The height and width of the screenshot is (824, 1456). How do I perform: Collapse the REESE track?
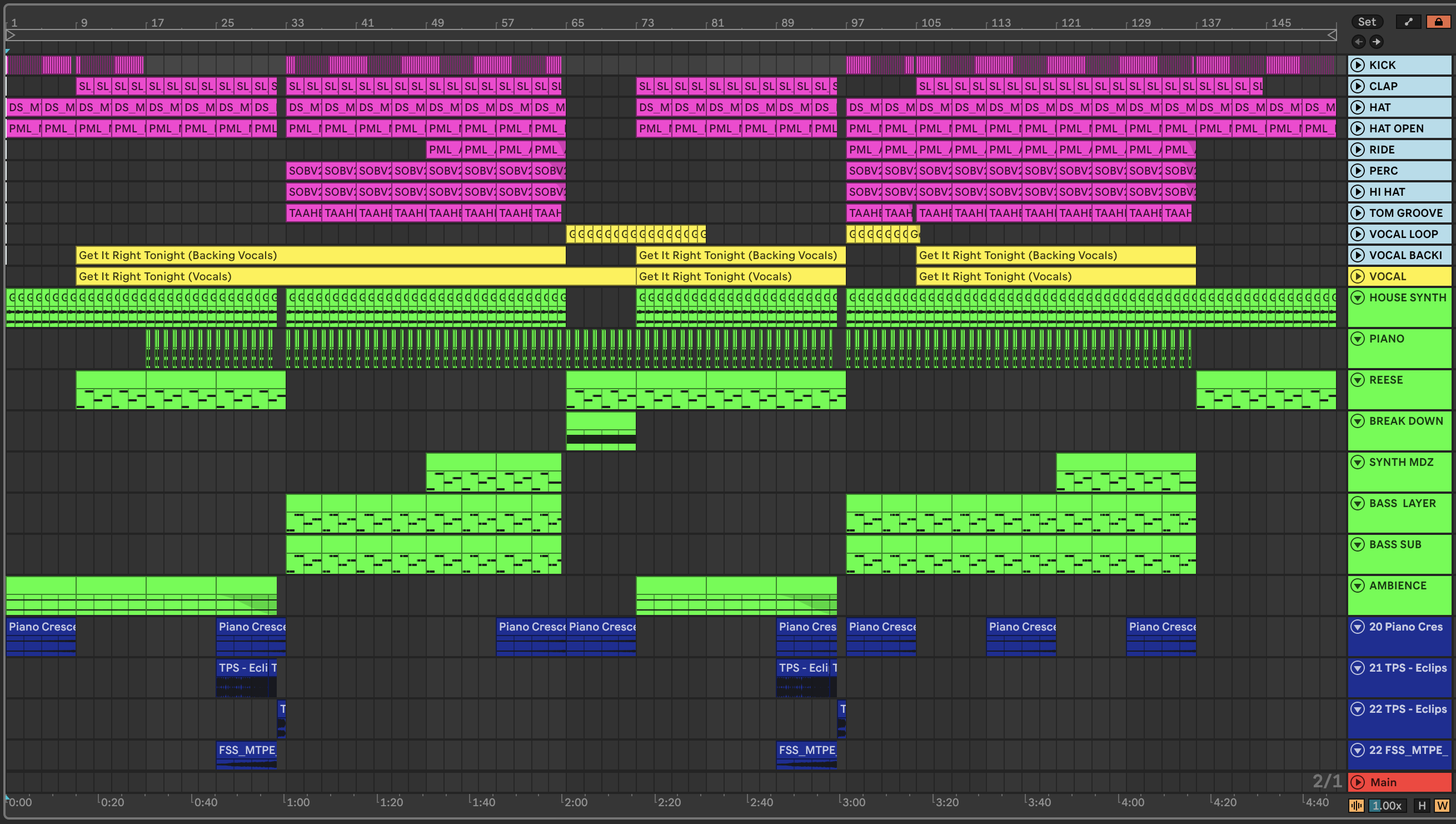click(1357, 380)
